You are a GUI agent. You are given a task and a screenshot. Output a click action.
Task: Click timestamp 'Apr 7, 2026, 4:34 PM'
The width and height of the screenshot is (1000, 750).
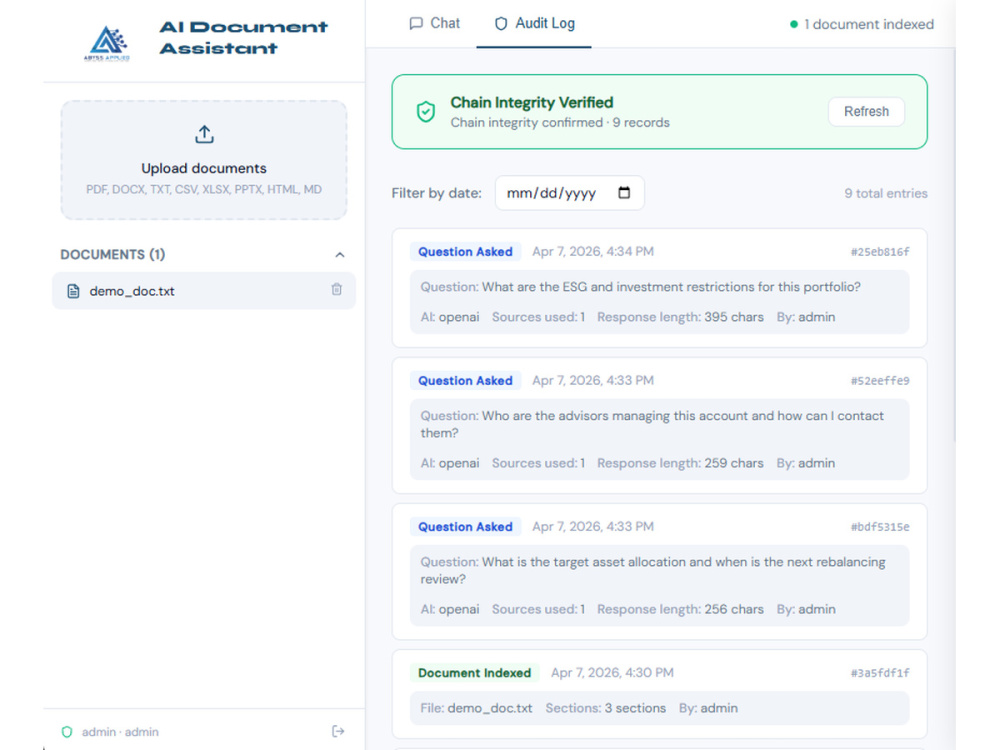[593, 251]
